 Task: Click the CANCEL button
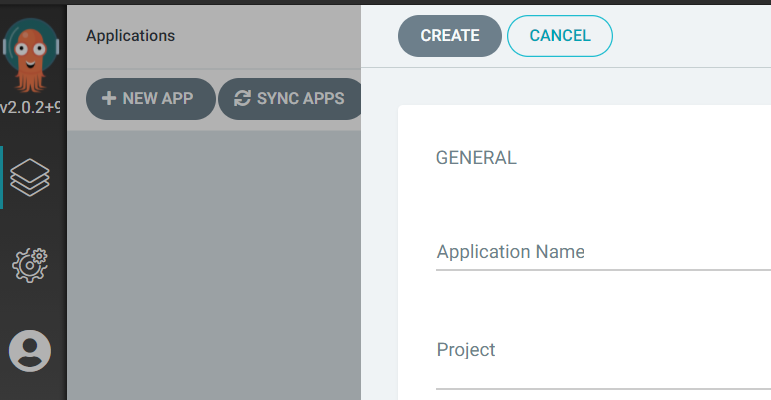coord(560,35)
